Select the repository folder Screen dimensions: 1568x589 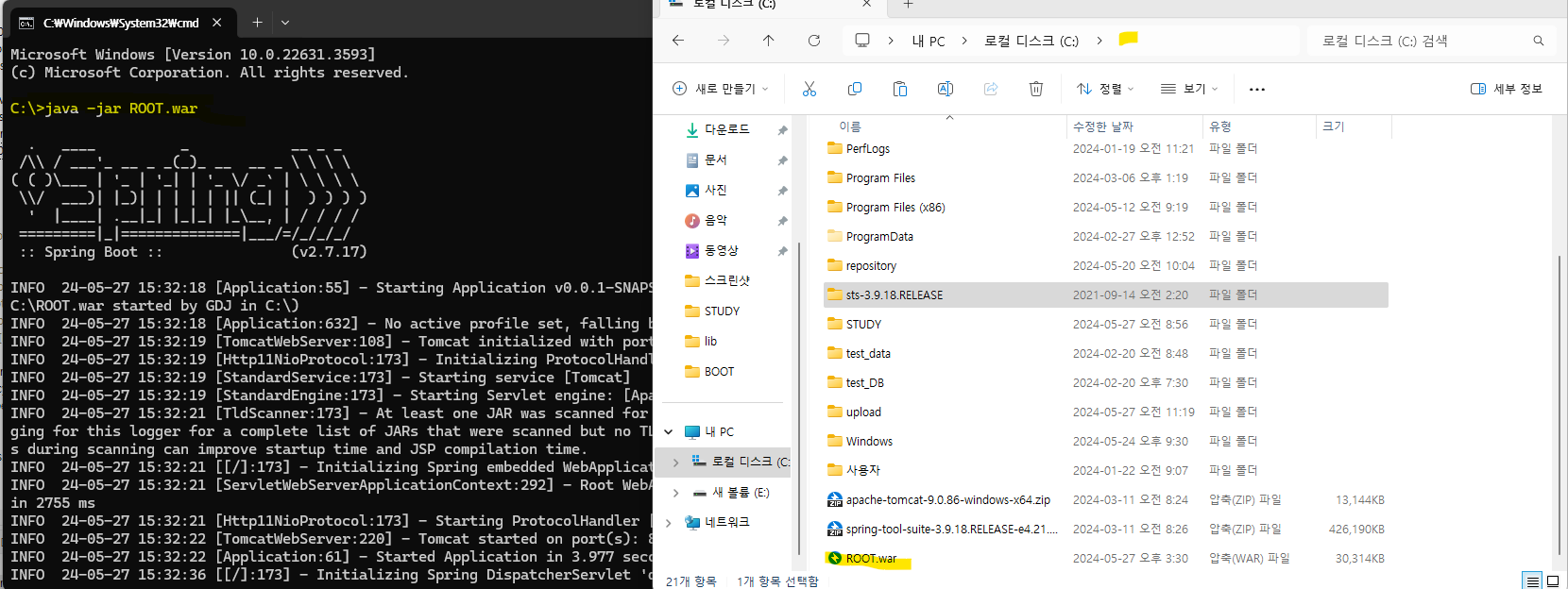tap(1106, 265)
